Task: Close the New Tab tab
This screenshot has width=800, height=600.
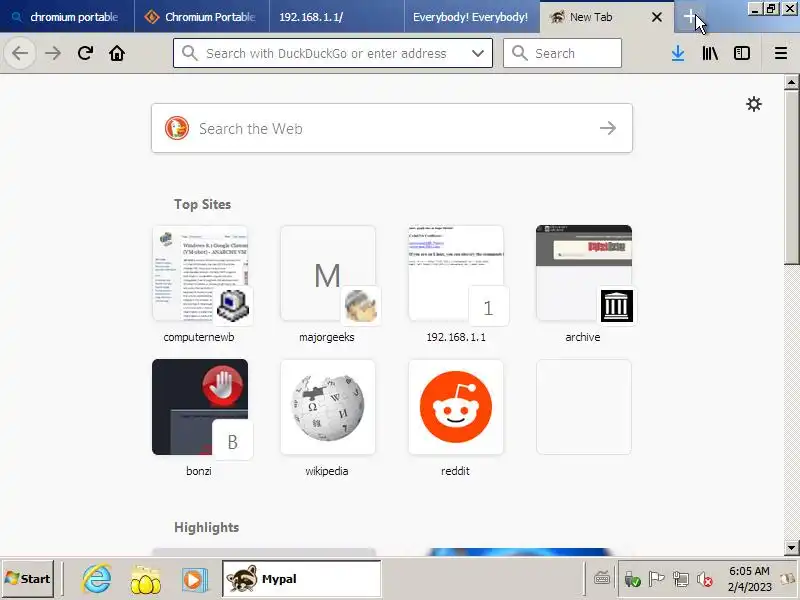Action: point(657,17)
